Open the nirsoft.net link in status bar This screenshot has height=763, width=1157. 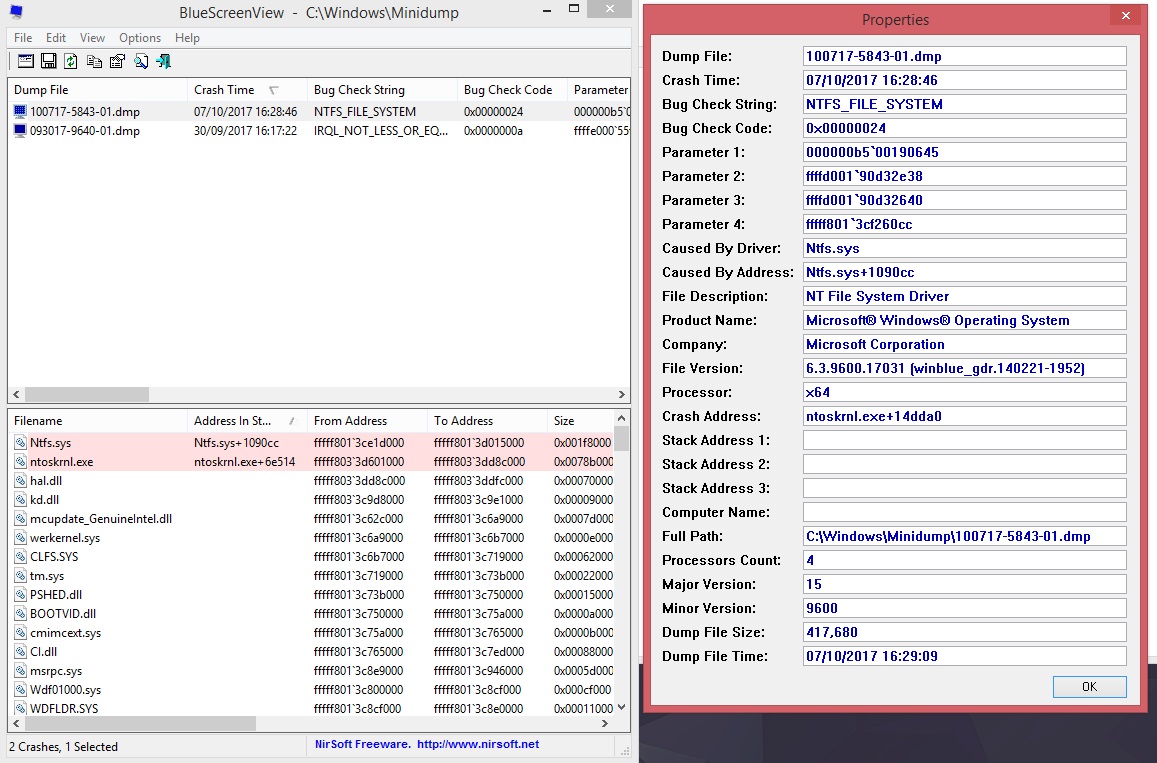[x=477, y=745]
